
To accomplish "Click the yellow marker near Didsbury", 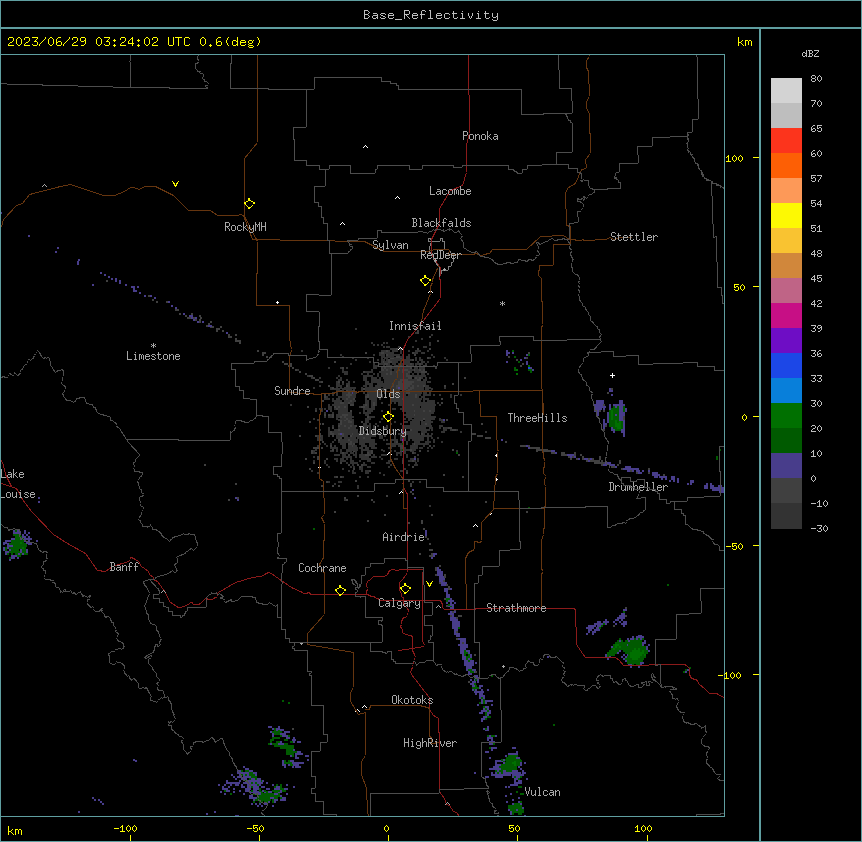I will [x=388, y=416].
